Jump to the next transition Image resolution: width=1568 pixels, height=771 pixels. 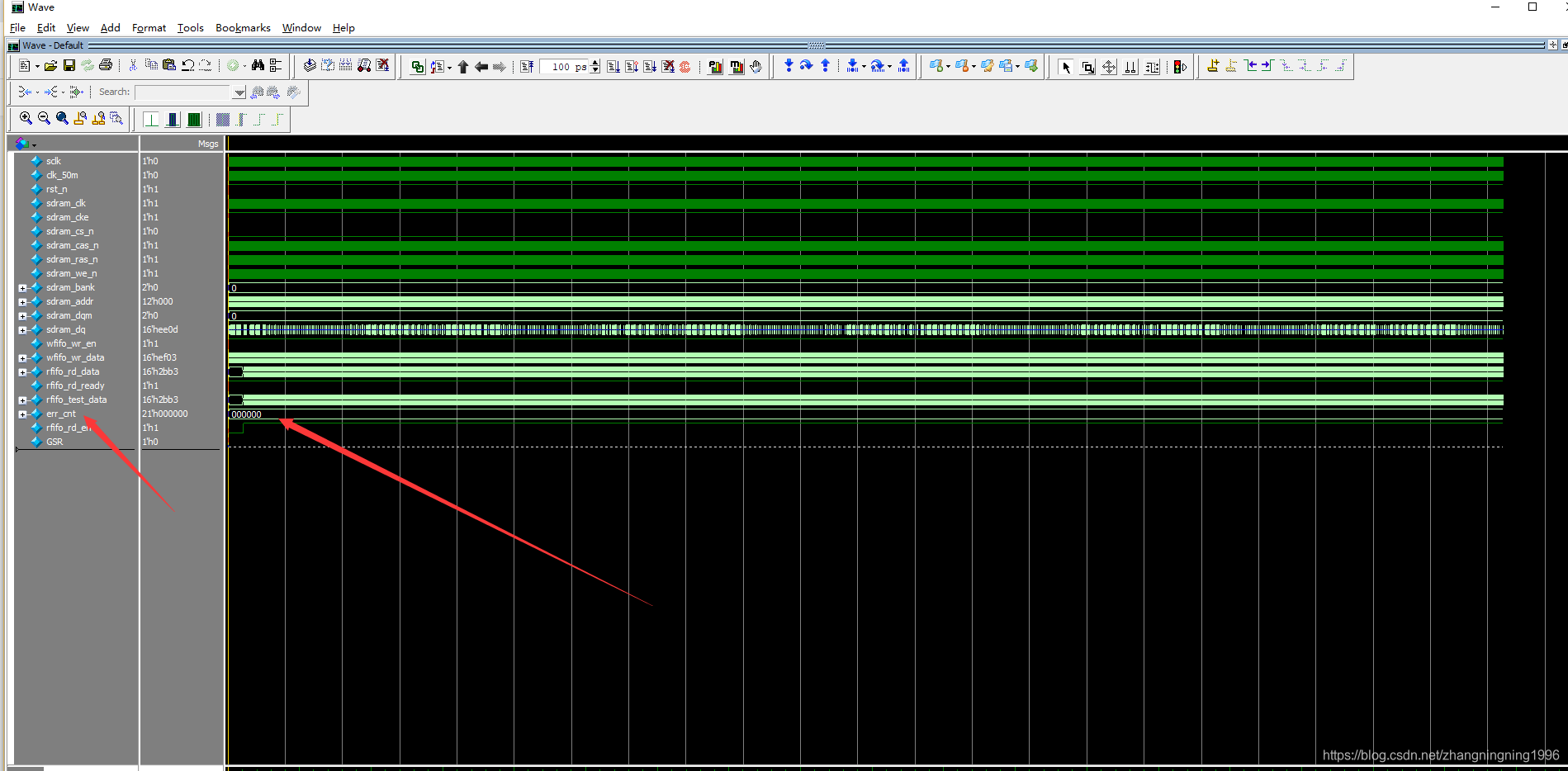[1267, 66]
